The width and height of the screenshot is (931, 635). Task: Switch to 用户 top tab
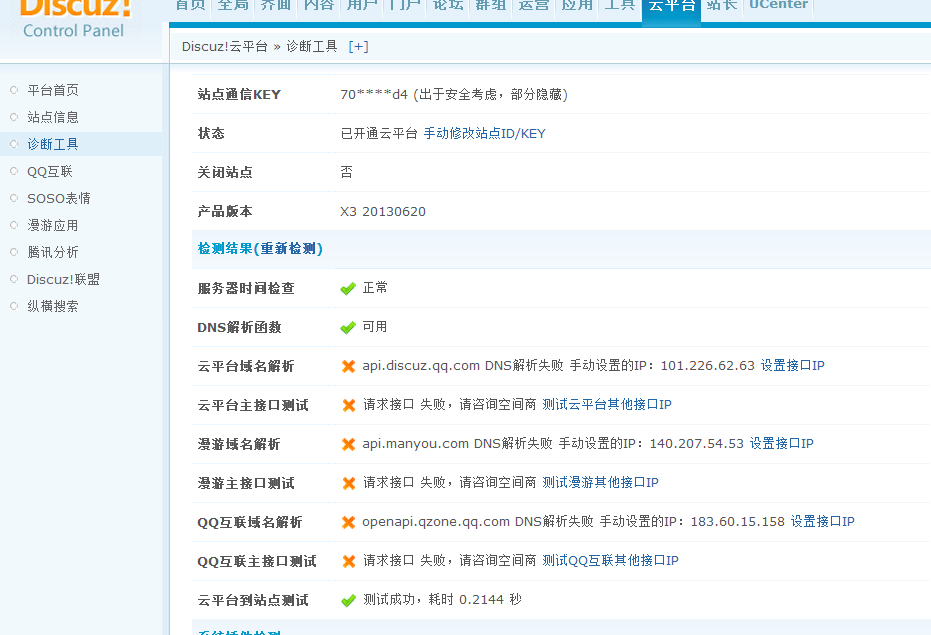[362, 7]
